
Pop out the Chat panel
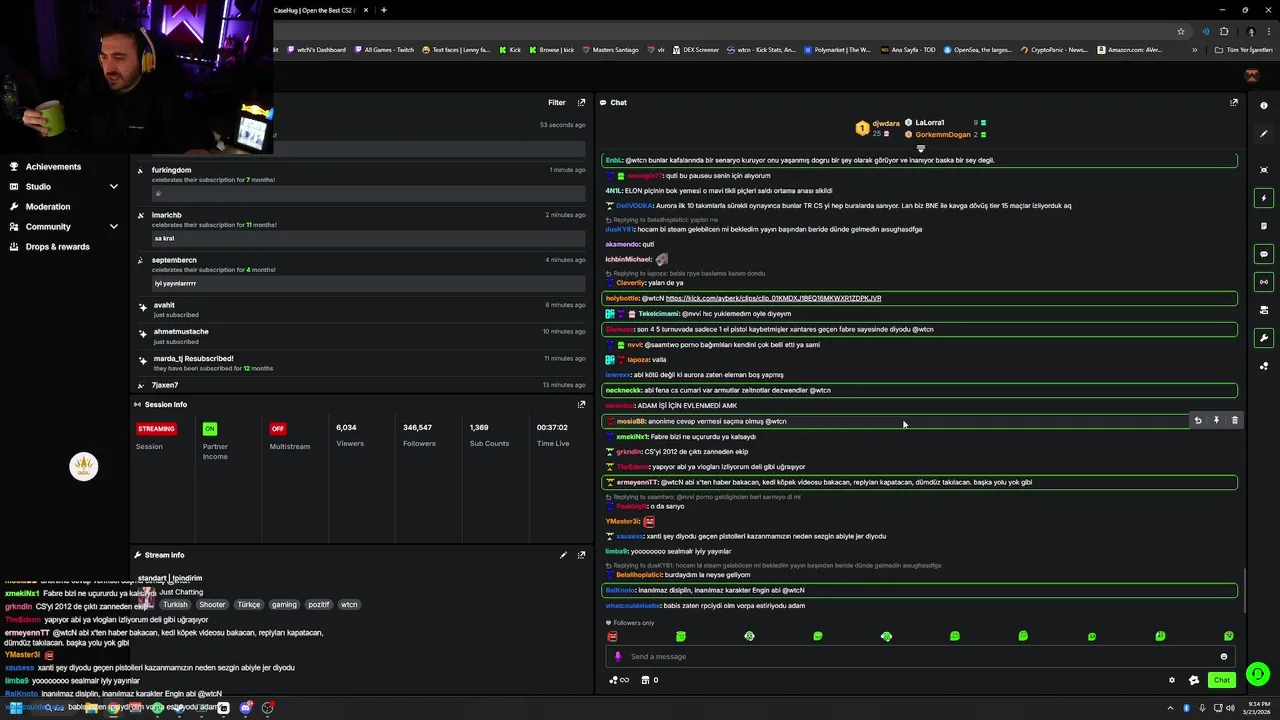click(1234, 102)
